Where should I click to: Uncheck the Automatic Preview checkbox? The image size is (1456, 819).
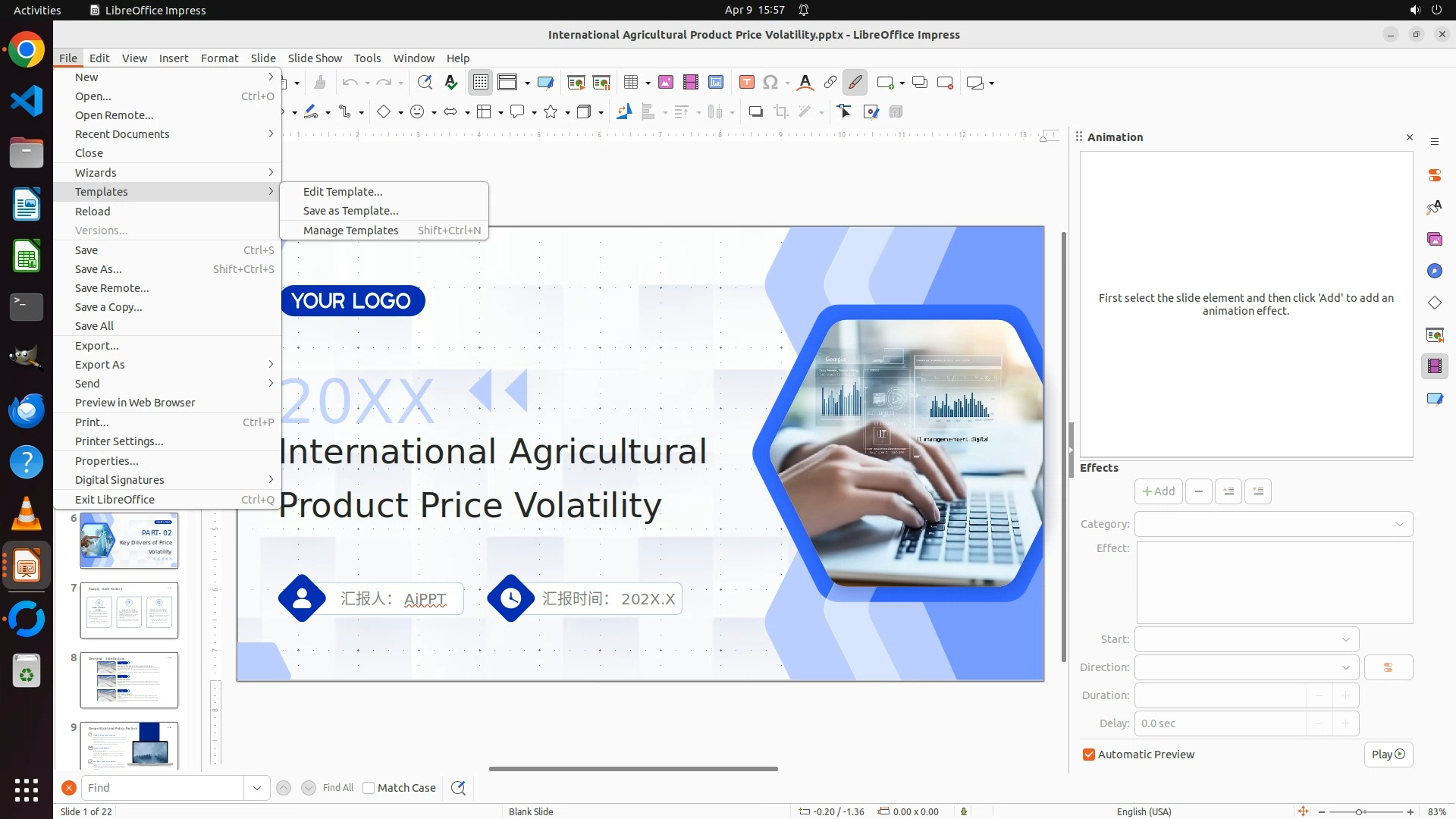pos(1089,755)
